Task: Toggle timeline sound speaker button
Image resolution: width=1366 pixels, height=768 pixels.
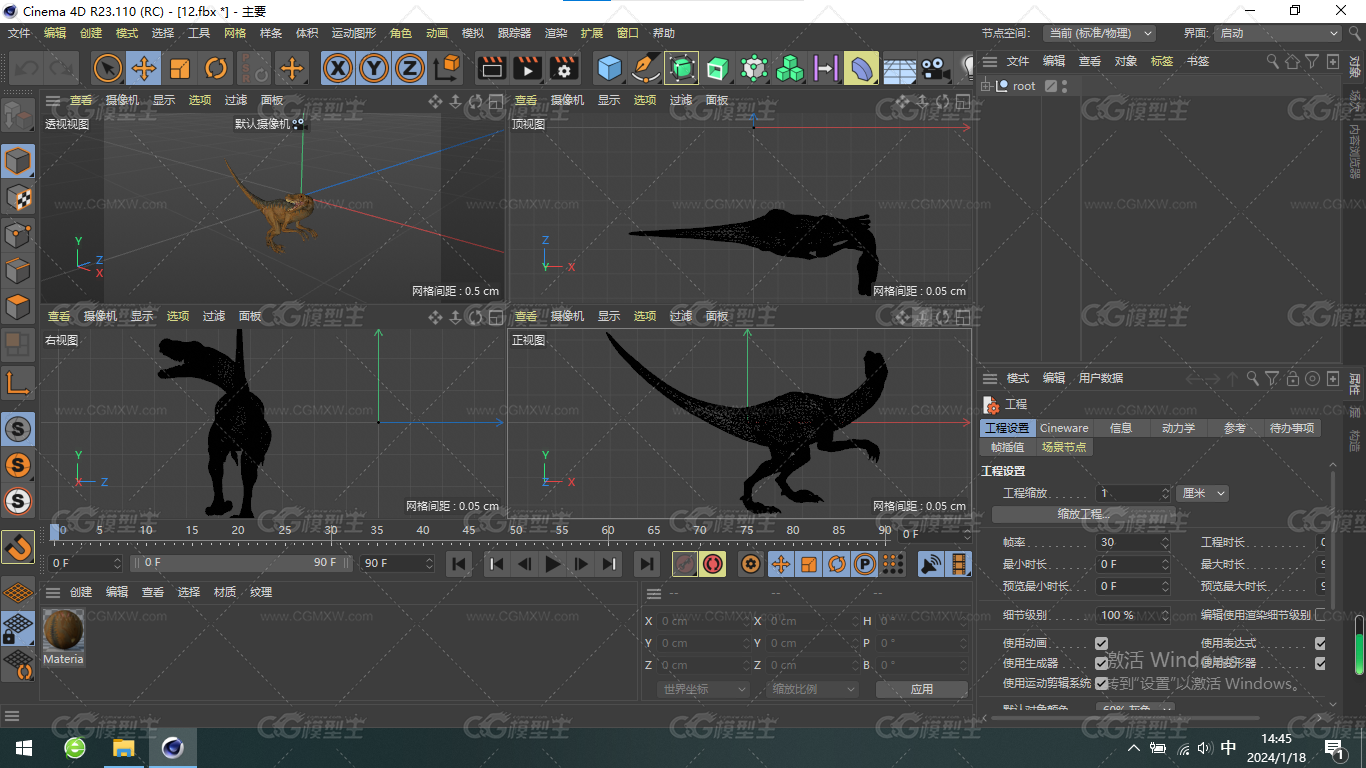Action: (x=931, y=564)
